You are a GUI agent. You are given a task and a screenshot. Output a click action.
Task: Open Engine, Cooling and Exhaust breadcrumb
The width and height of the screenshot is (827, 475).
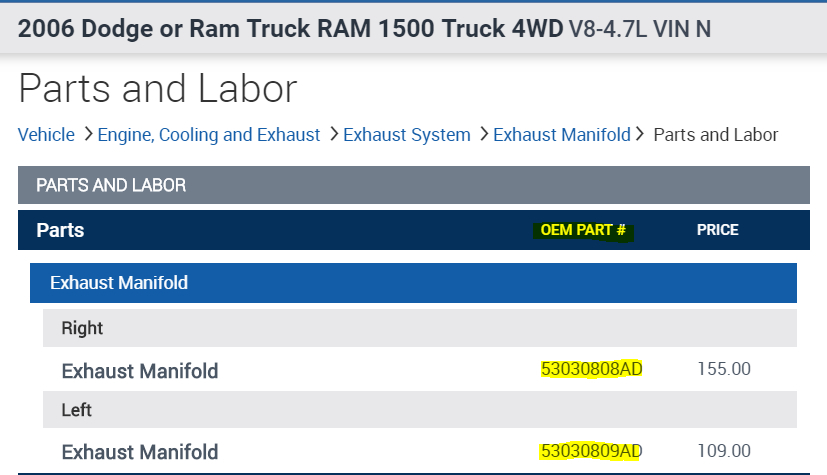pos(209,135)
